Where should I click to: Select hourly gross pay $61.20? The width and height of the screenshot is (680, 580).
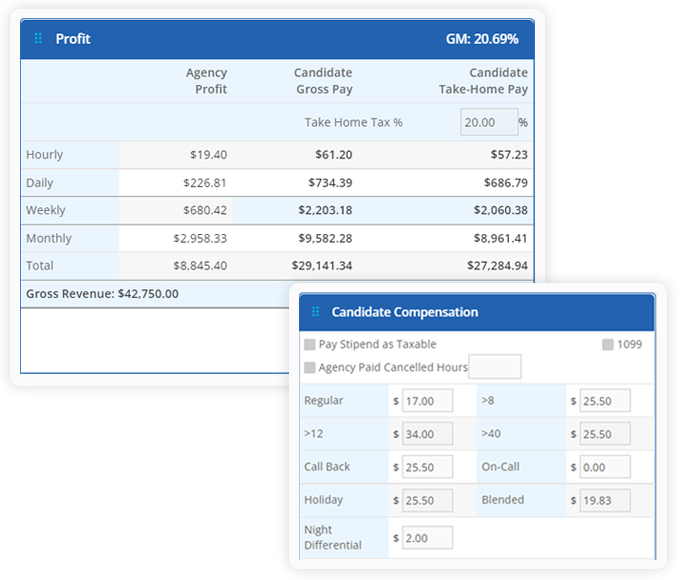pyautogui.click(x=334, y=154)
